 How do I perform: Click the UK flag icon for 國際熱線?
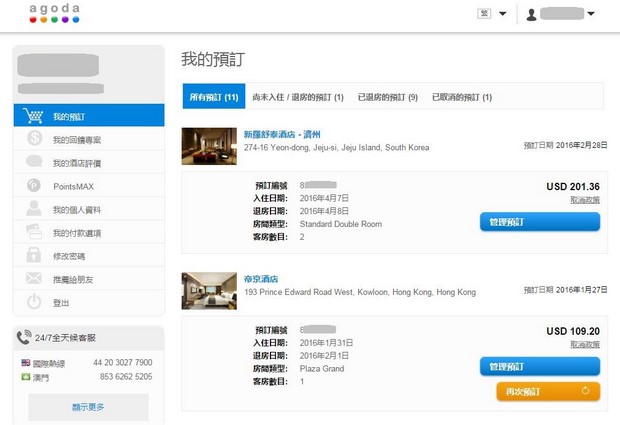tap(26, 363)
